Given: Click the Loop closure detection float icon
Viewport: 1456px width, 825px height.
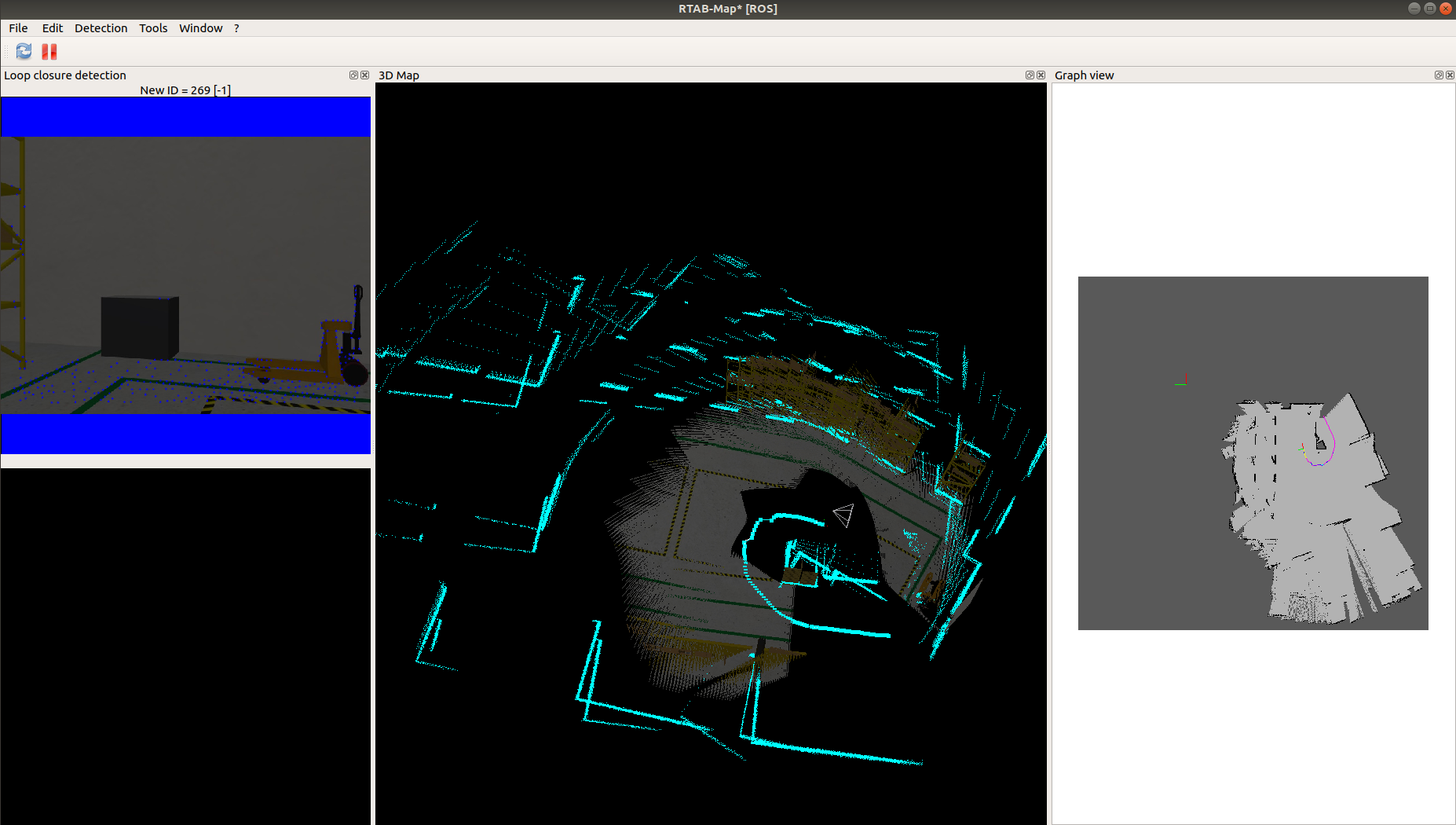Looking at the screenshot, I should pyautogui.click(x=353, y=75).
